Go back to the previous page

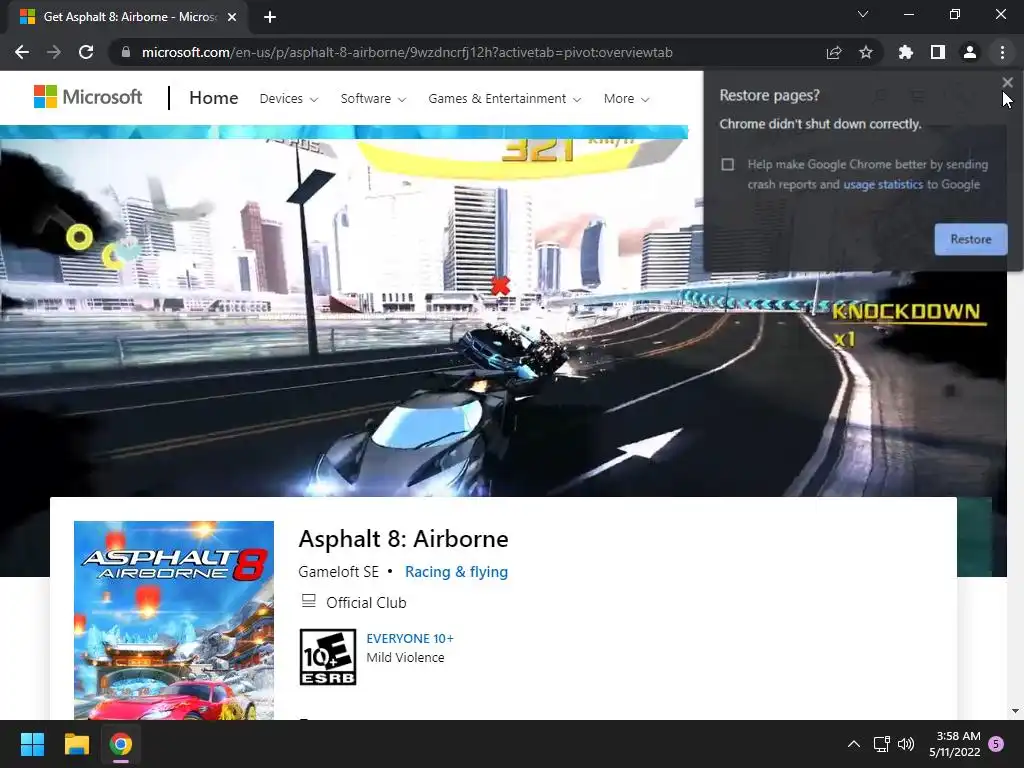point(22,52)
